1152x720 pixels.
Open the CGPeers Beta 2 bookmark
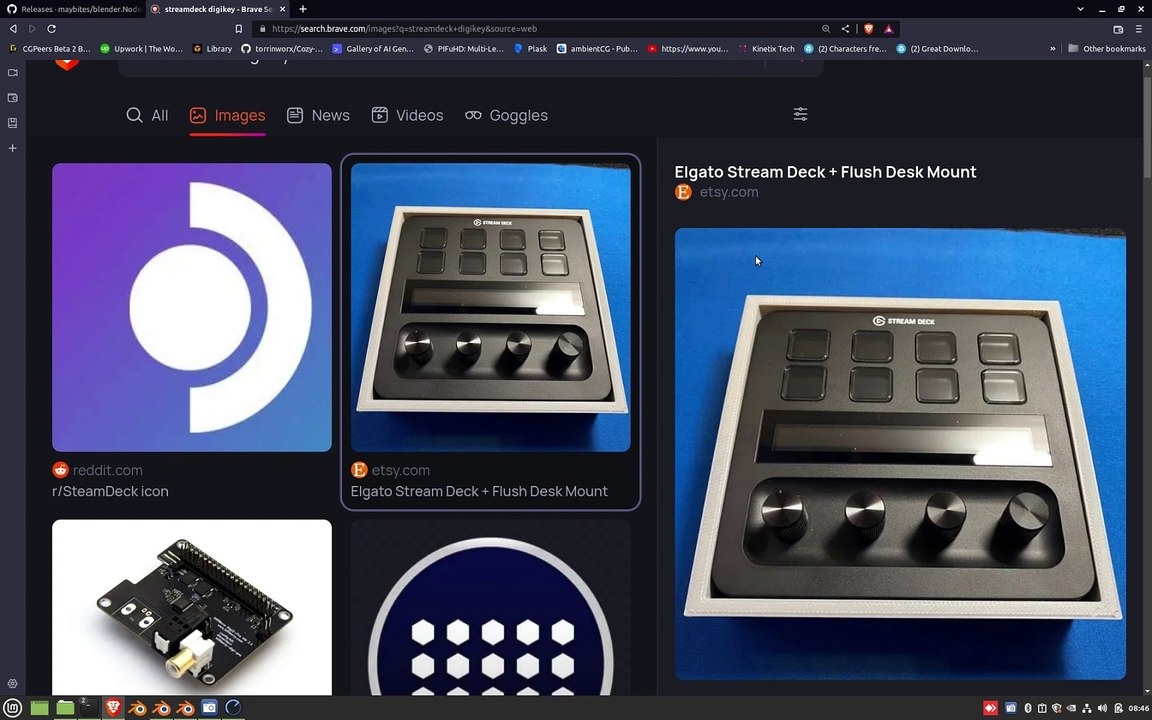(x=49, y=48)
